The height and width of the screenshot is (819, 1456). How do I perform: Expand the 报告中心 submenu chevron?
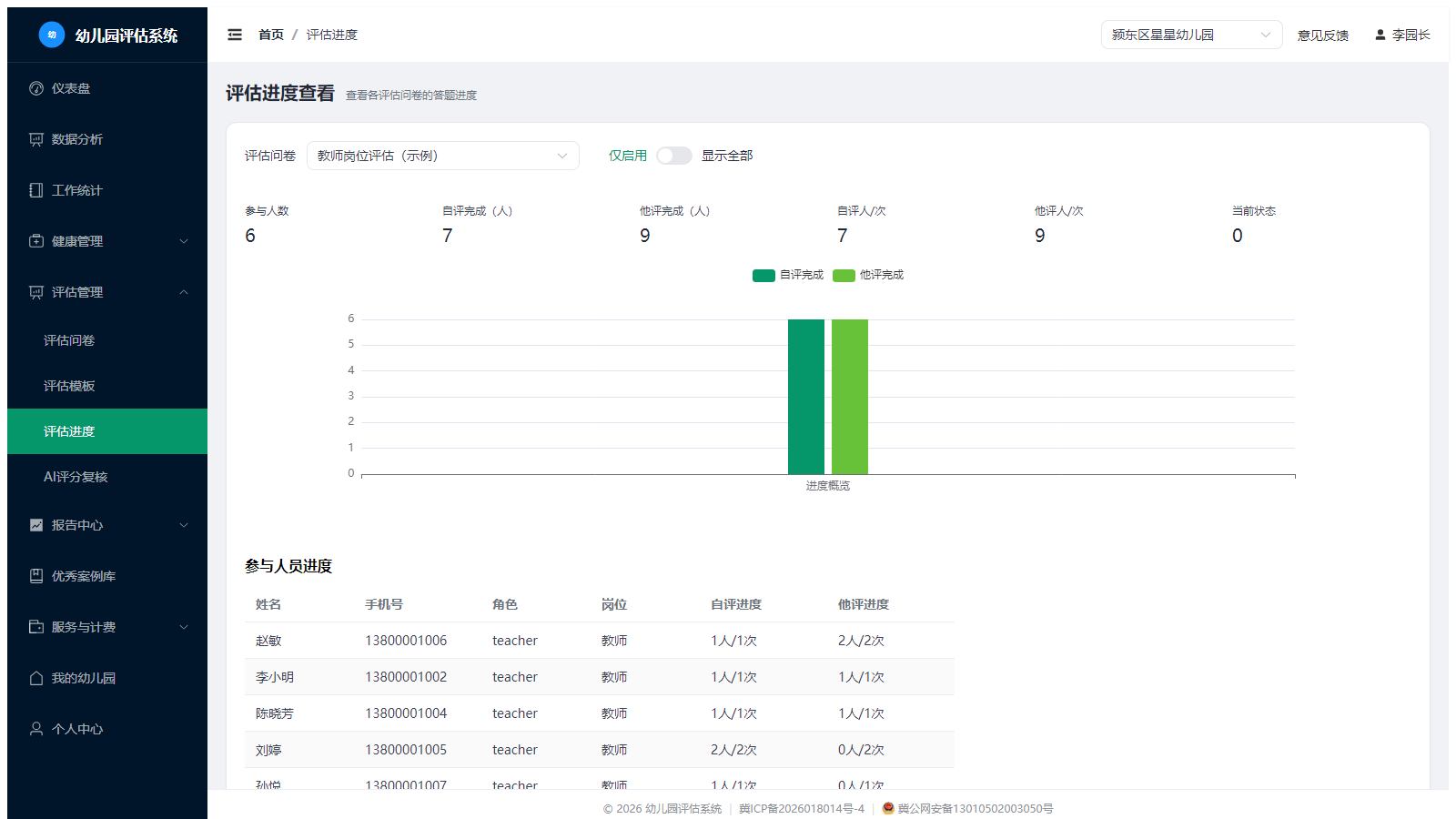(184, 525)
